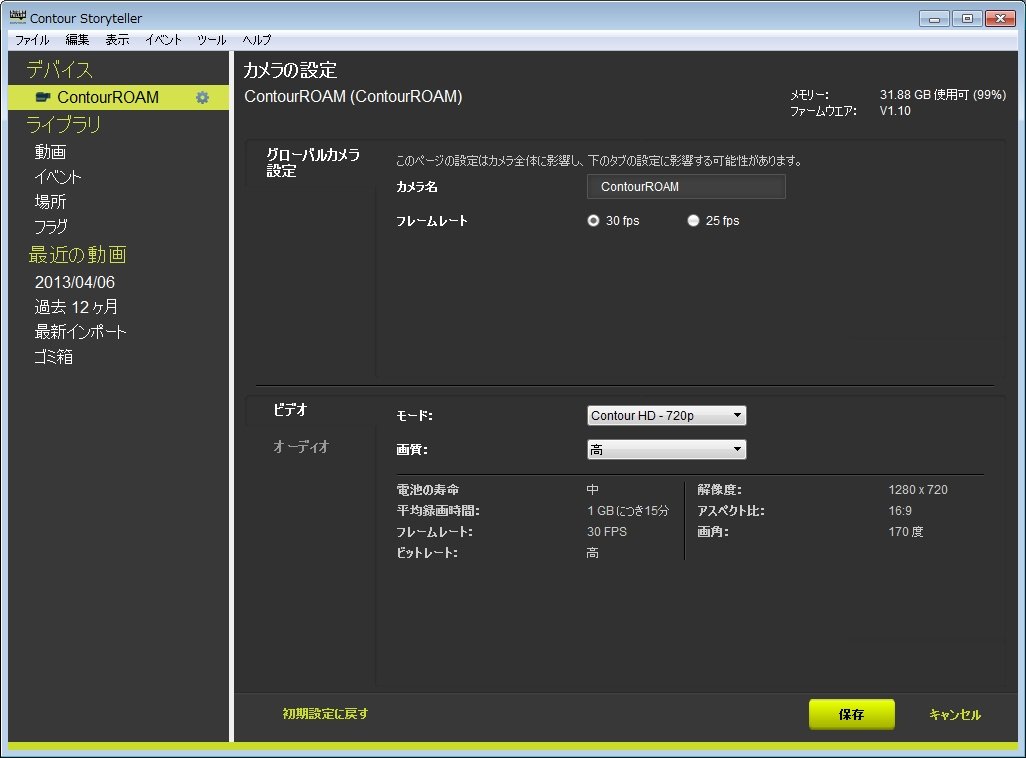Click the 170 度 field of view value
The image size is (1026, 758).
point(906,532)
